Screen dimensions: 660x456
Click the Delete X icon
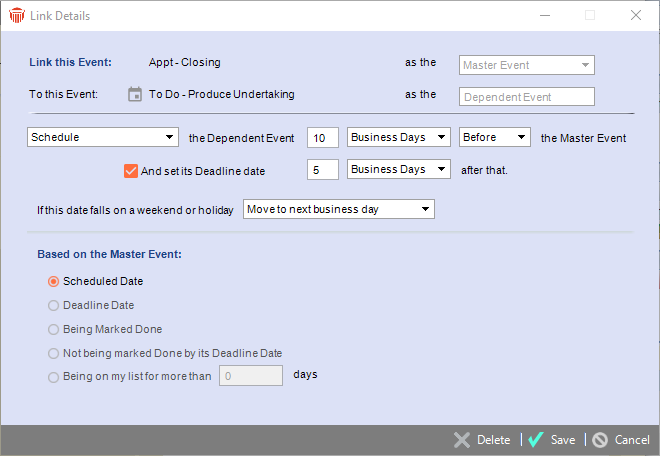coord(461,440)
